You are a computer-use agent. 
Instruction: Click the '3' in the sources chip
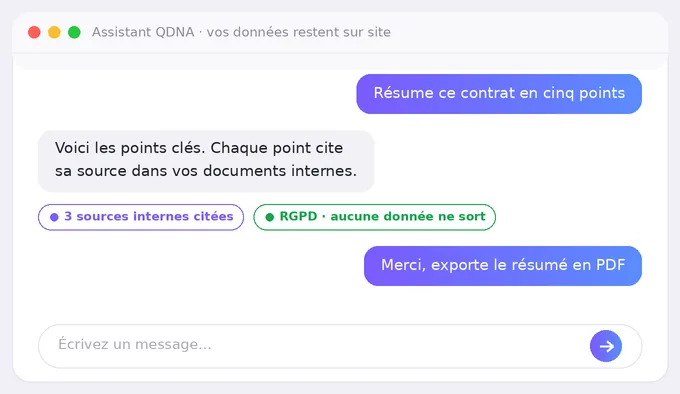[x=68, y=216]
